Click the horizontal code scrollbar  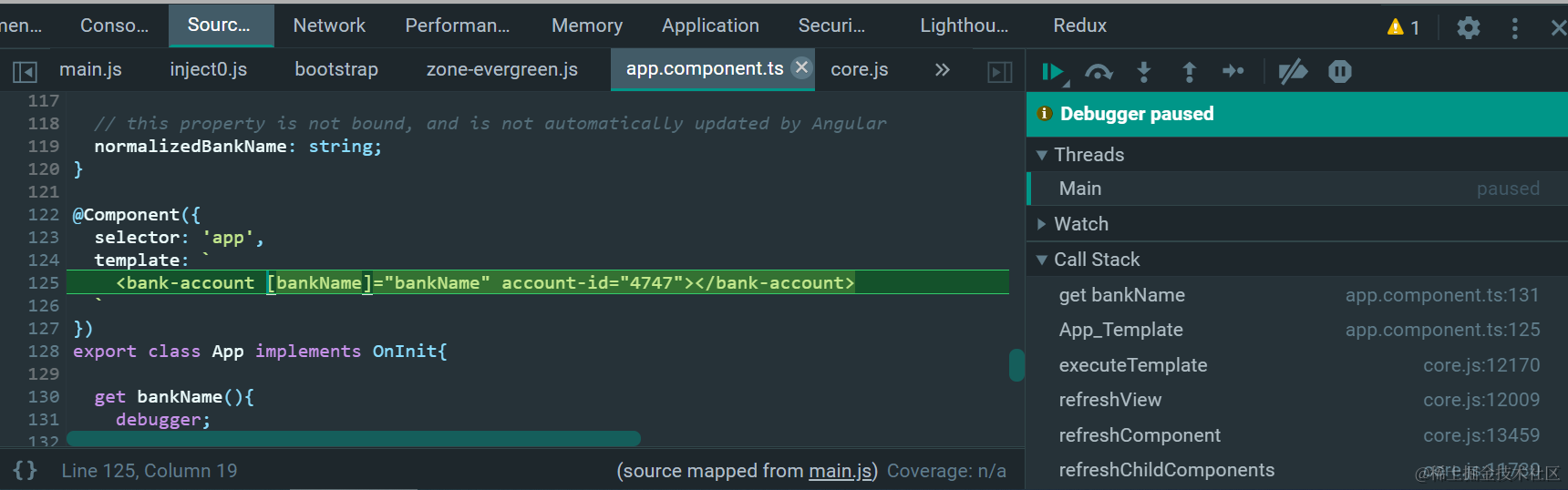coord(354,439)
